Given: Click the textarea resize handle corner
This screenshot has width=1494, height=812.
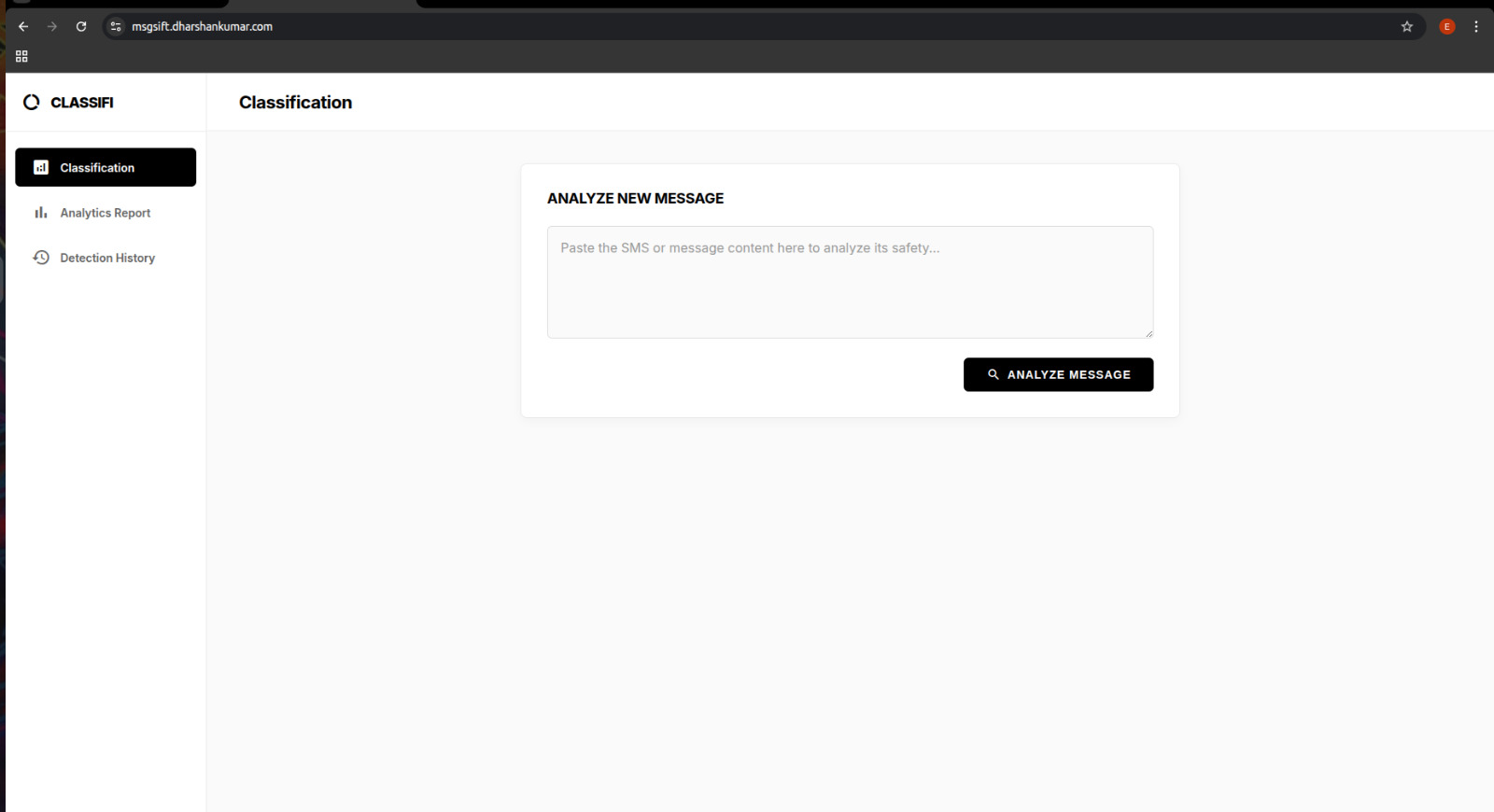Looking at the screenshot, I should [1149, 333].
